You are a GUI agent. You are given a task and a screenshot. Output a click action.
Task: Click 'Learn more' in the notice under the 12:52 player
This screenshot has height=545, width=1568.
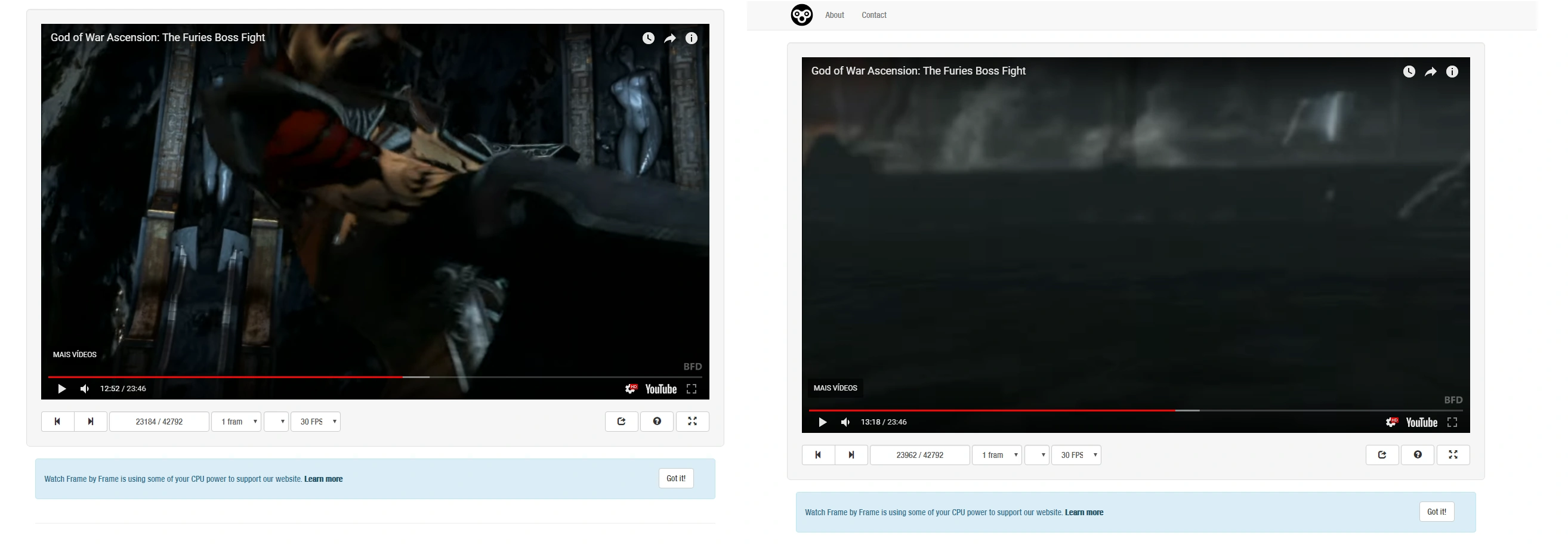(323, 479)
